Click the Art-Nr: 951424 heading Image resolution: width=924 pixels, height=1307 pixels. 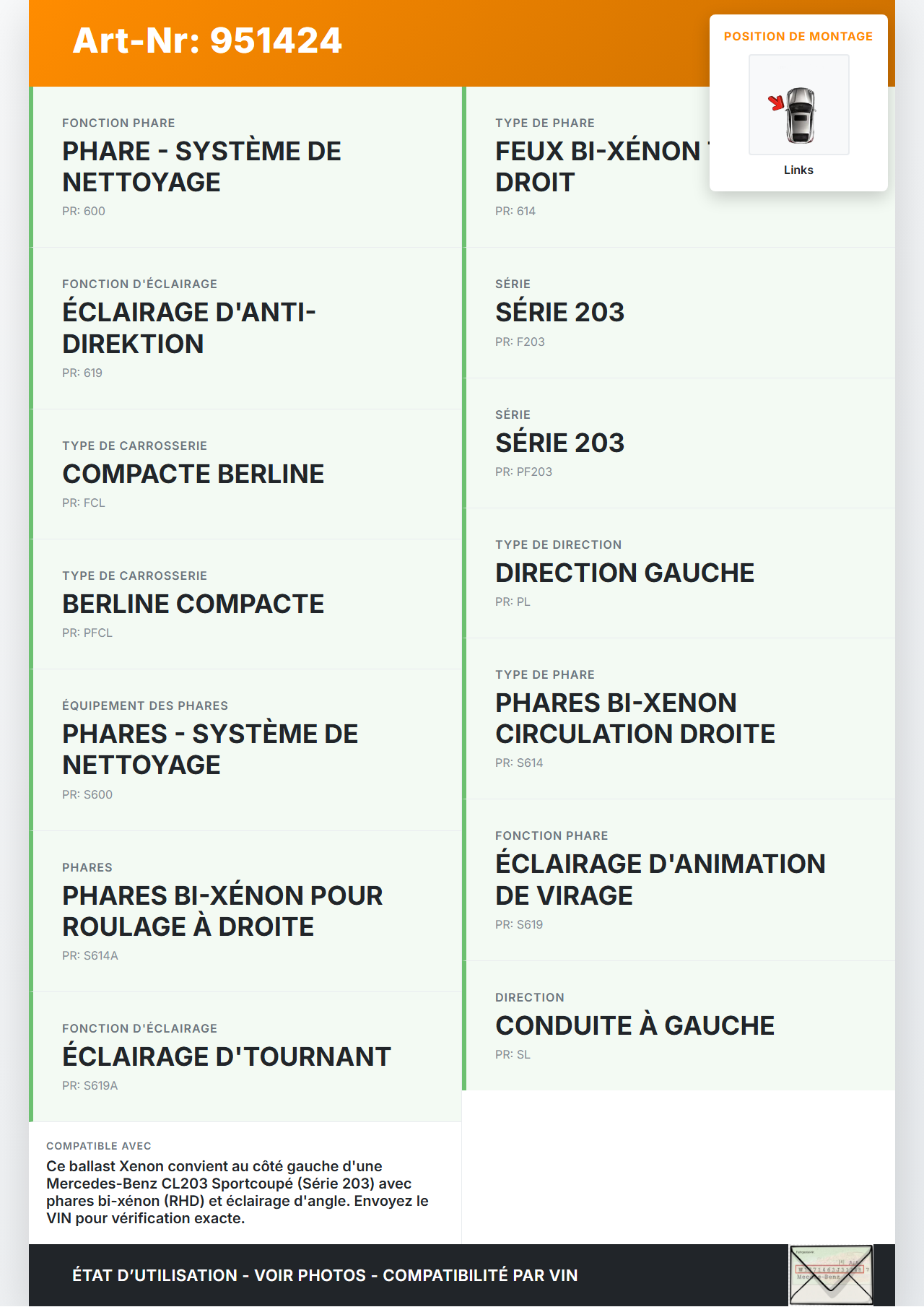tap(207, 40)
